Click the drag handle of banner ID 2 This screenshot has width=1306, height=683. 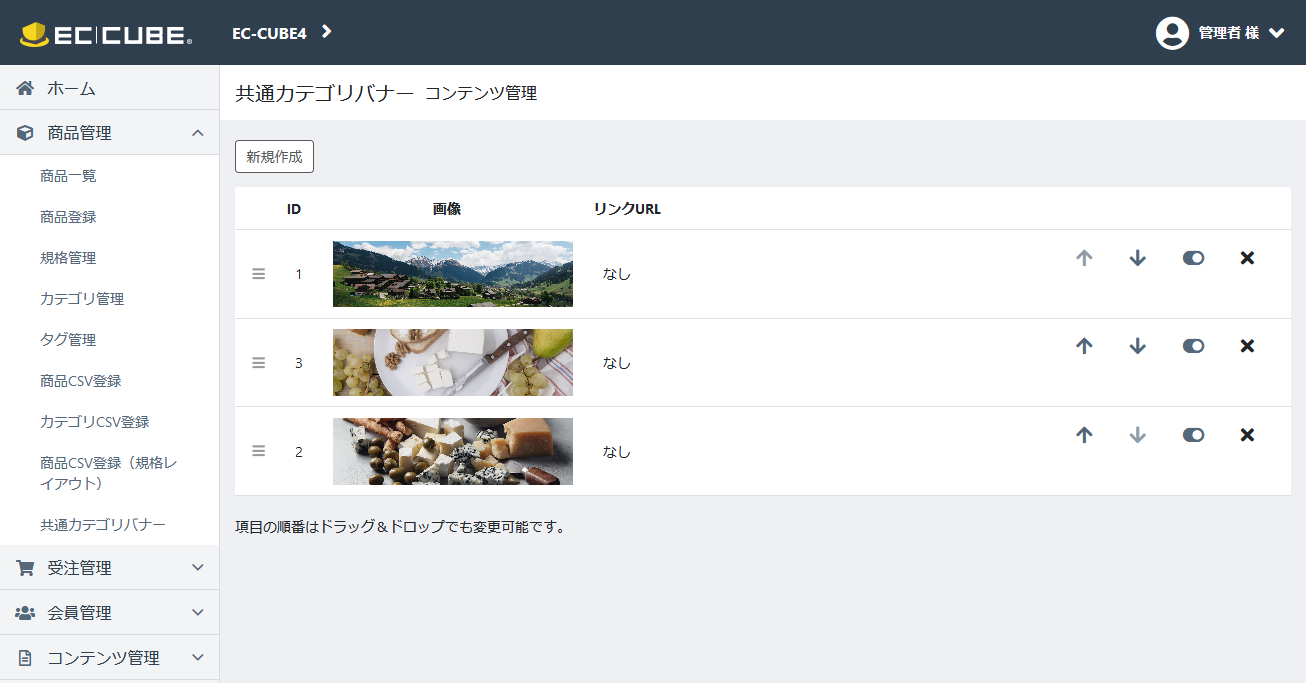click(x=259, y=452)
